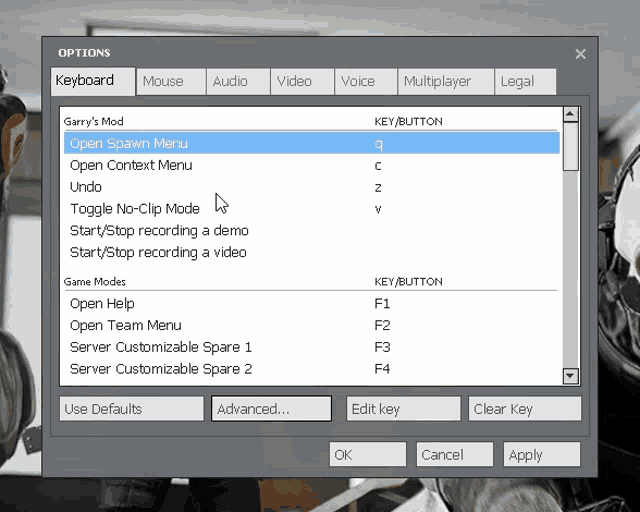640x512 pixels.
Task: Confirm settings with OK
Action: (x=368, y=454)
